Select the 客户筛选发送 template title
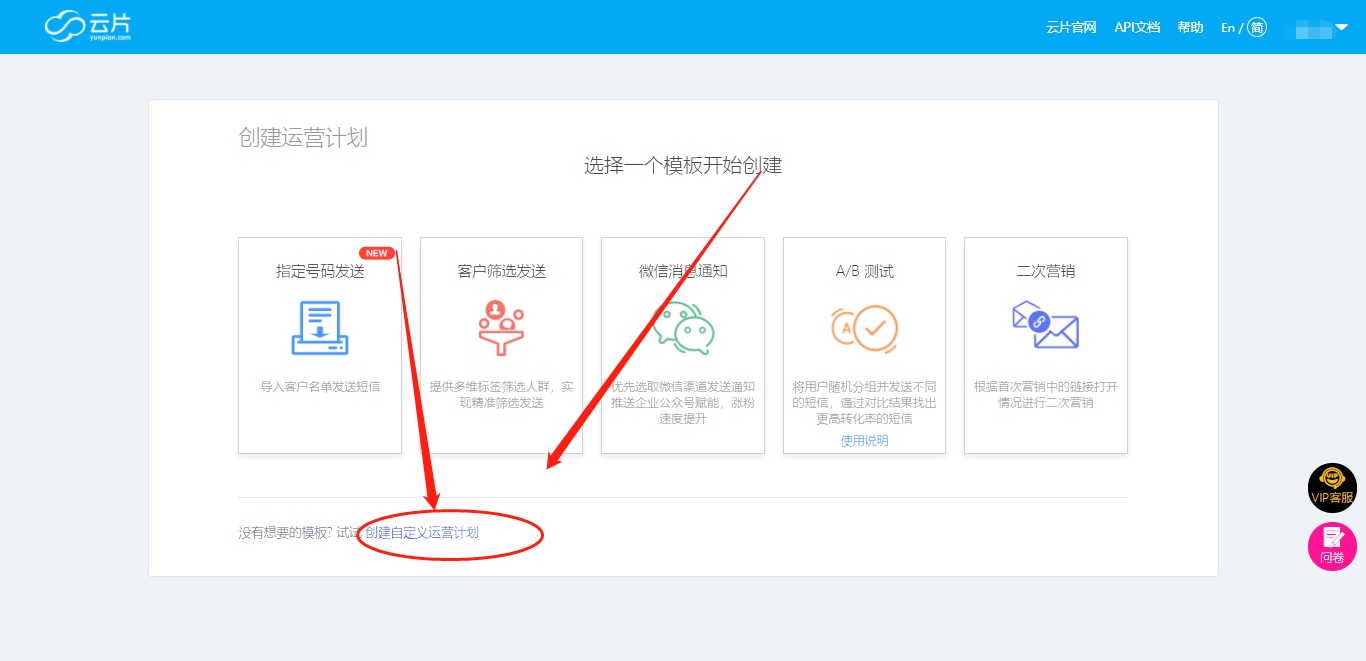 502,271
